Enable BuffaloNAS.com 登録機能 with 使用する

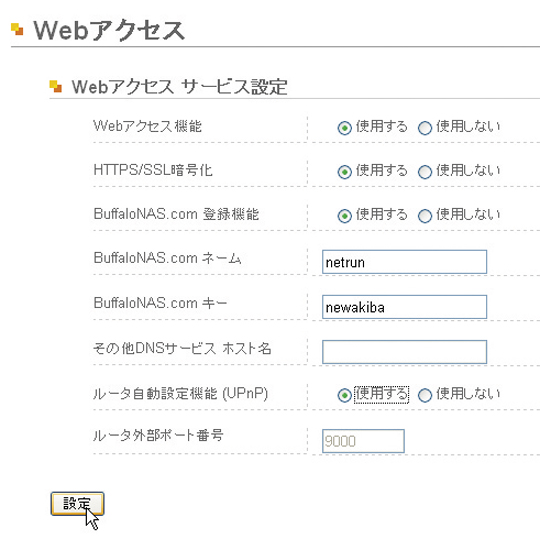tap(344, 216)
